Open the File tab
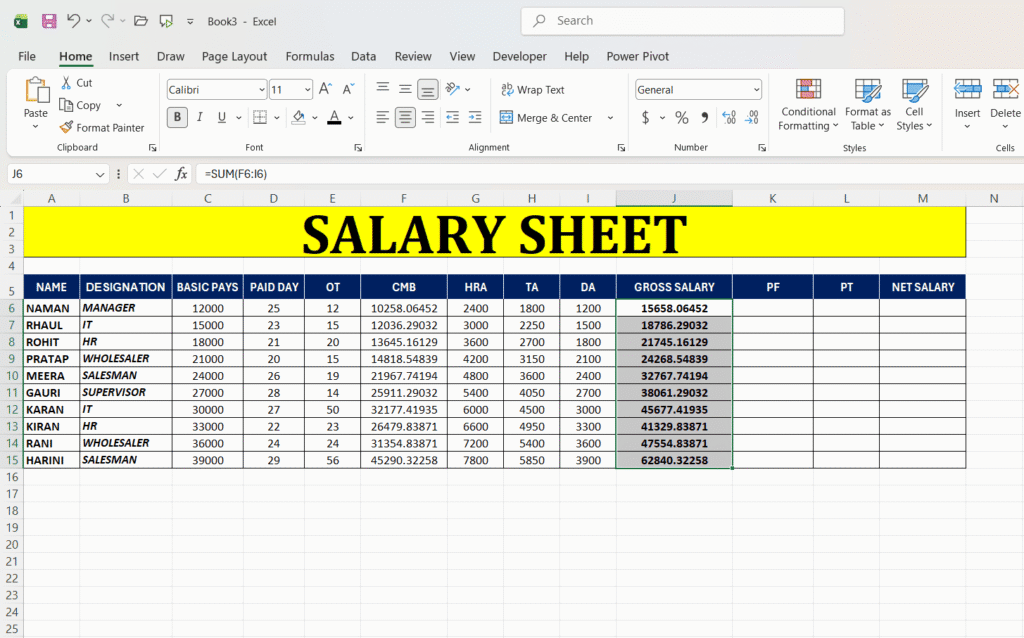1024x638 pixels. [27, 56]
